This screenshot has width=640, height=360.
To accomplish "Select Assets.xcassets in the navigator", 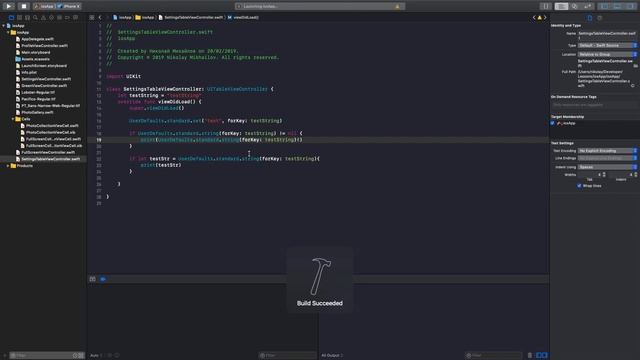I will [36, 59].
